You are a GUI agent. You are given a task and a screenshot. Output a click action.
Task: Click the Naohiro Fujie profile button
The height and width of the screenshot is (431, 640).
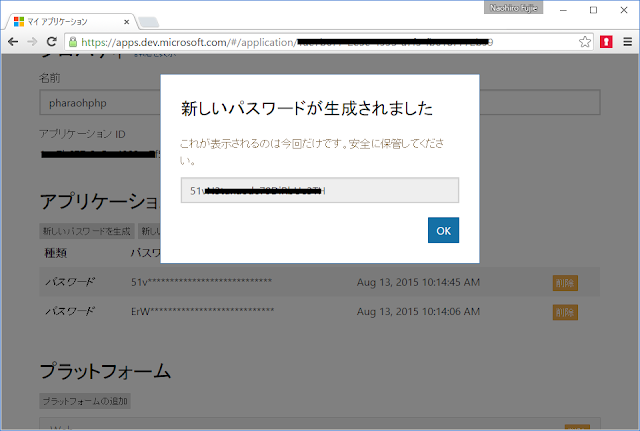513,8
